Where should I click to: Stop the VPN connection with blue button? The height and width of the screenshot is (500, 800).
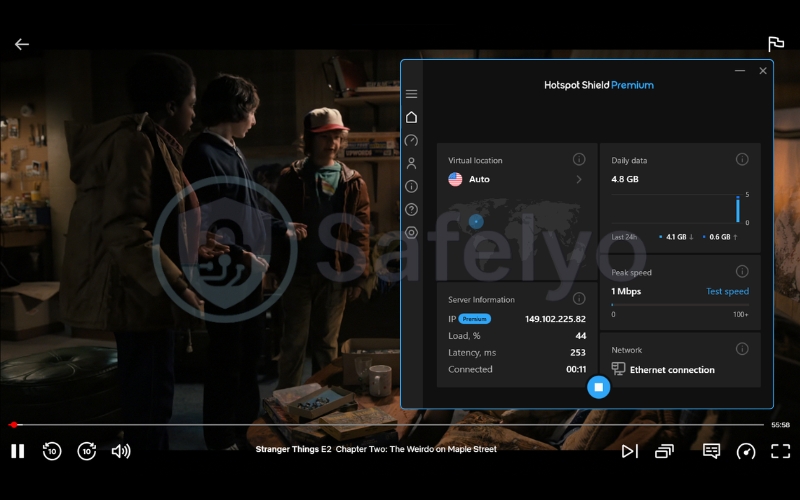(x=598, y=387)
